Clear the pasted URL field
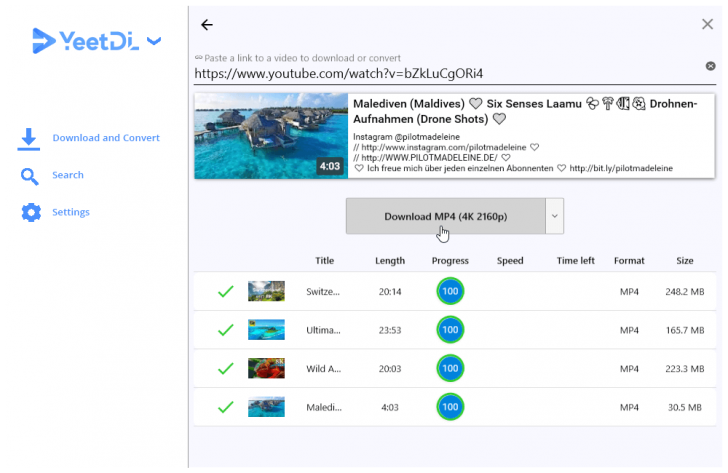The width and height of the screenshot is (728, 473). click(710, 66)
